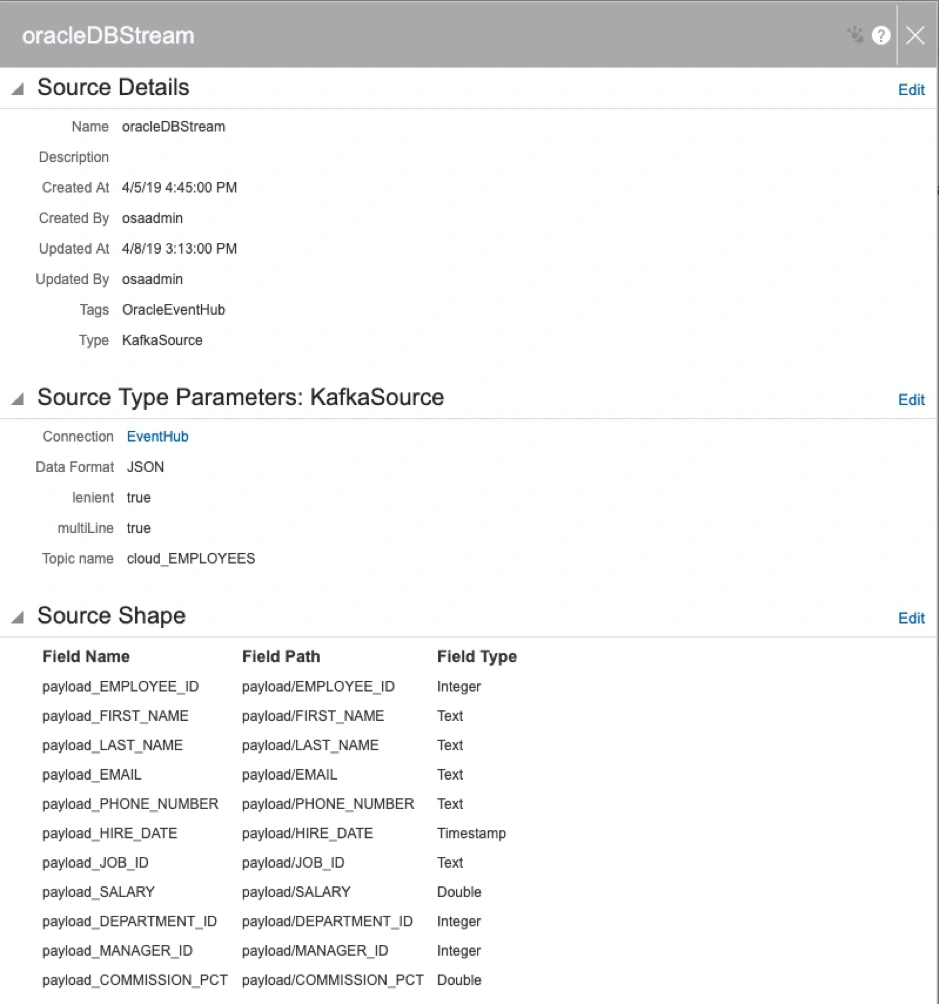Viewport: 939px width, 1004px height.
Task: Open help with the question mark icon
Action: click(x=881, y=35)
